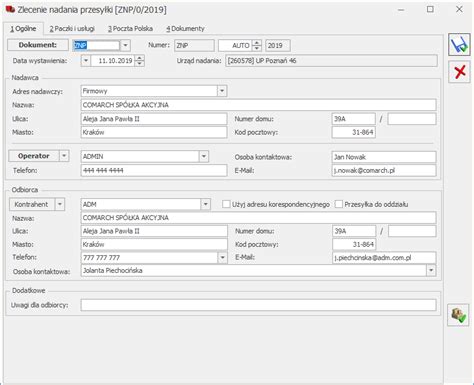Click the Operator button
Screen dimensions: 474x385
click(34, 156)
